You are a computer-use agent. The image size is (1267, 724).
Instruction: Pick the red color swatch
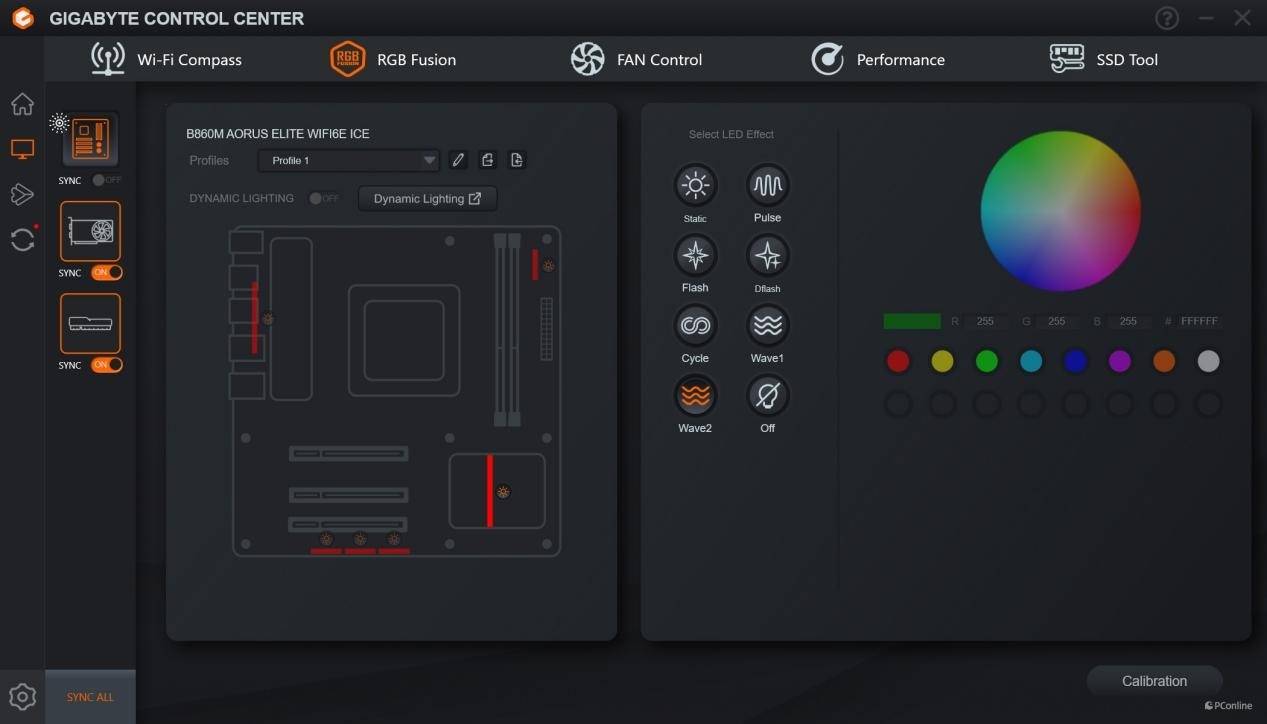click(x=898, y=361)
